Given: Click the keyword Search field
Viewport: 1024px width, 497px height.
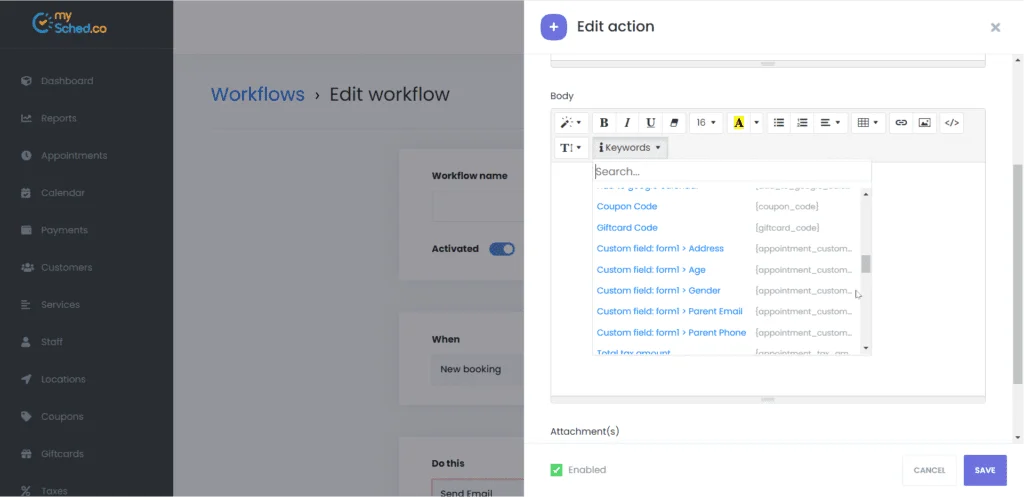Looking at the screenshot, I should [732, 172].
